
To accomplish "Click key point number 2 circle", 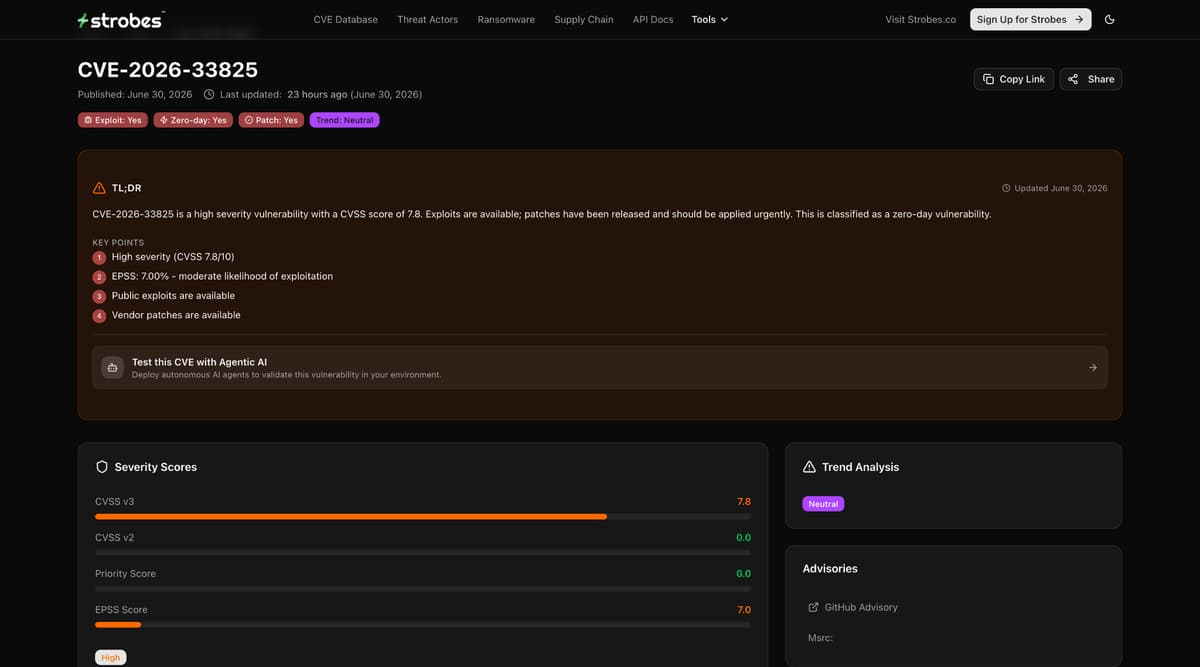I will tap(99, 277).
